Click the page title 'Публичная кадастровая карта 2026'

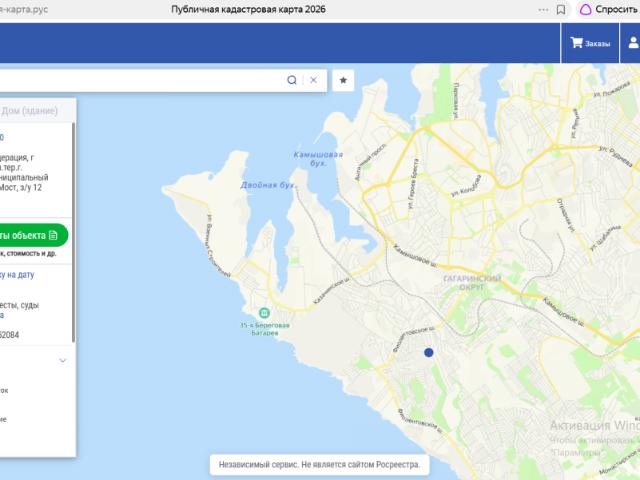(x=248, y=9)
